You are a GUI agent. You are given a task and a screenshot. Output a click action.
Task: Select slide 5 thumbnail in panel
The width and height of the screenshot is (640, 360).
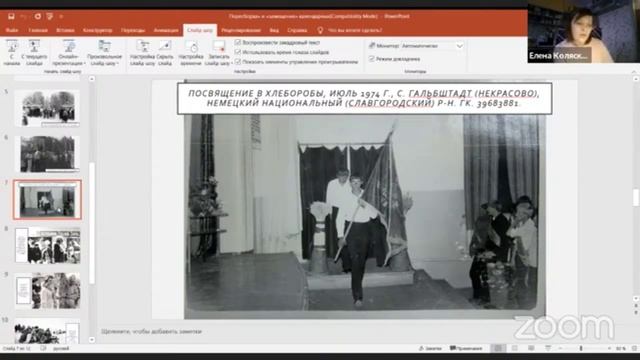coord(47,108)
